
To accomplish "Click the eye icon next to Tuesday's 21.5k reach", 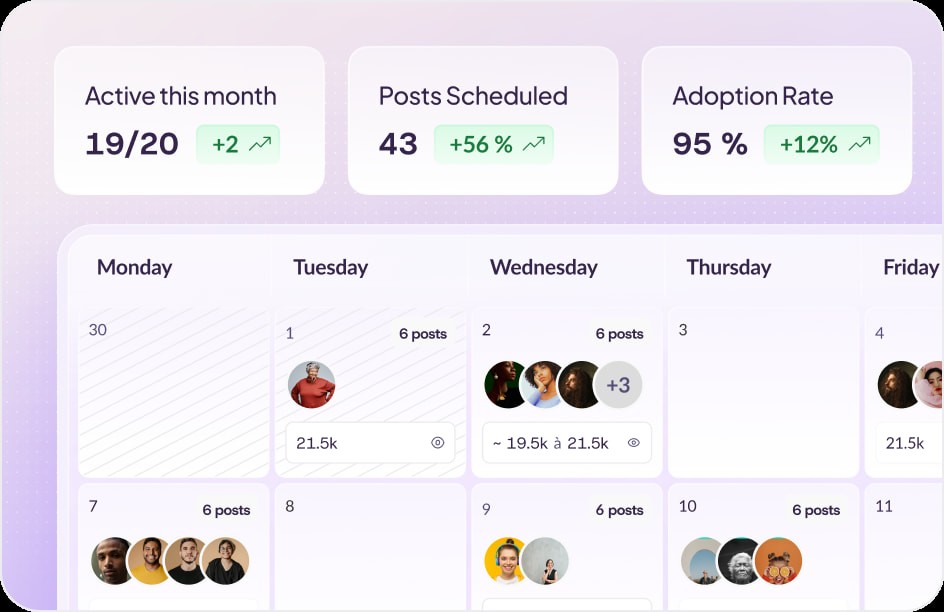I will pyautogui.click(x=437, y=443).
